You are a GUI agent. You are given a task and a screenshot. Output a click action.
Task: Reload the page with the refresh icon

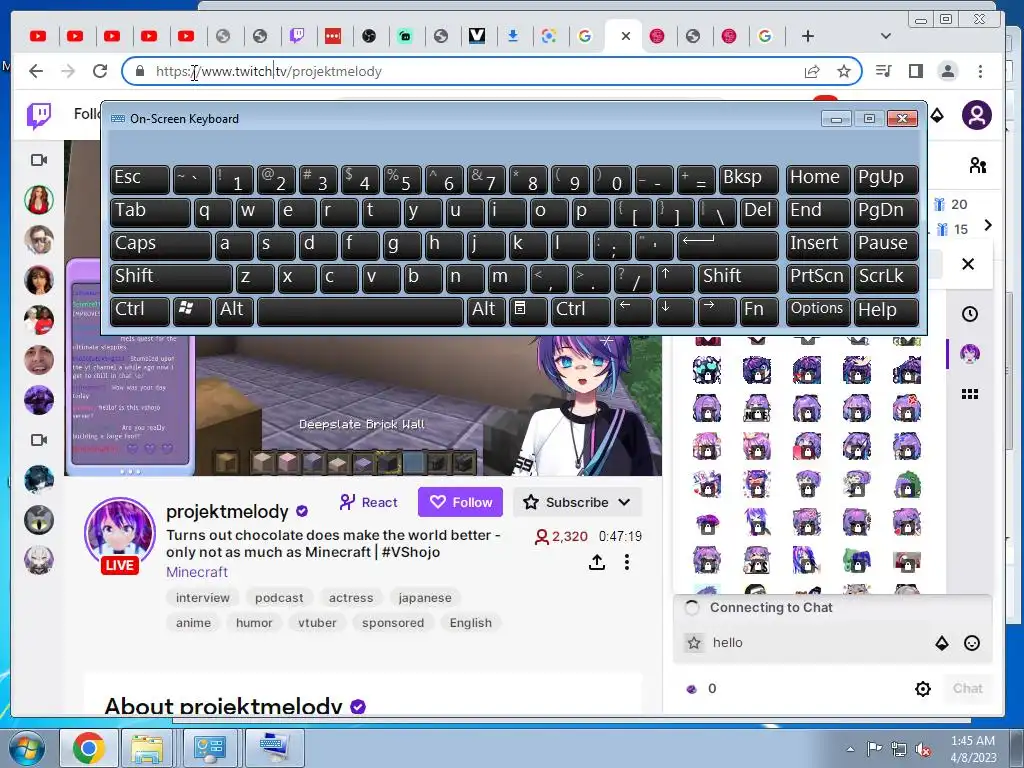(x=100, y=71)
